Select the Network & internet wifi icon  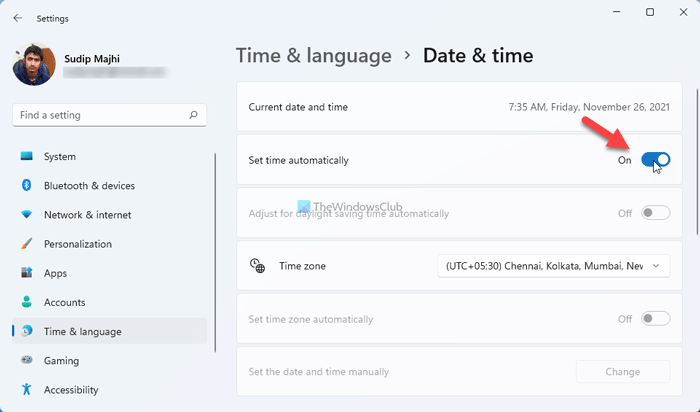pos(26,215)
